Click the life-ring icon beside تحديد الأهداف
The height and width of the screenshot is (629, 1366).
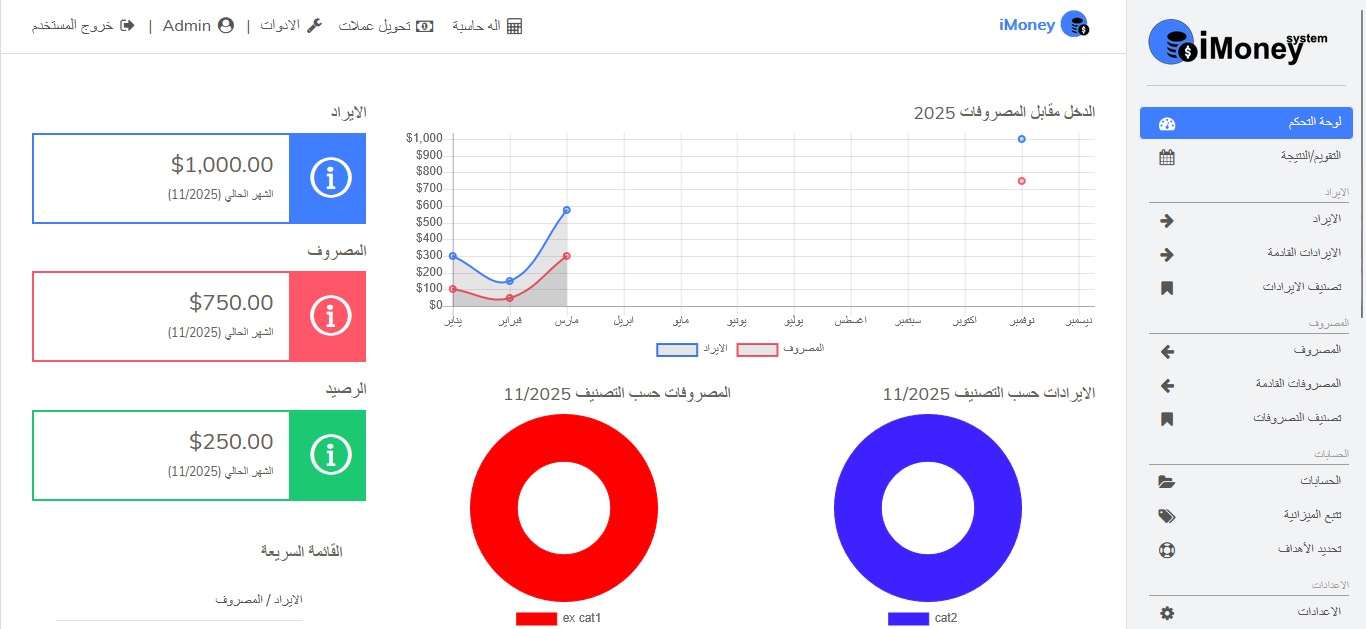pyautogui.click(x=1166, y=550)
